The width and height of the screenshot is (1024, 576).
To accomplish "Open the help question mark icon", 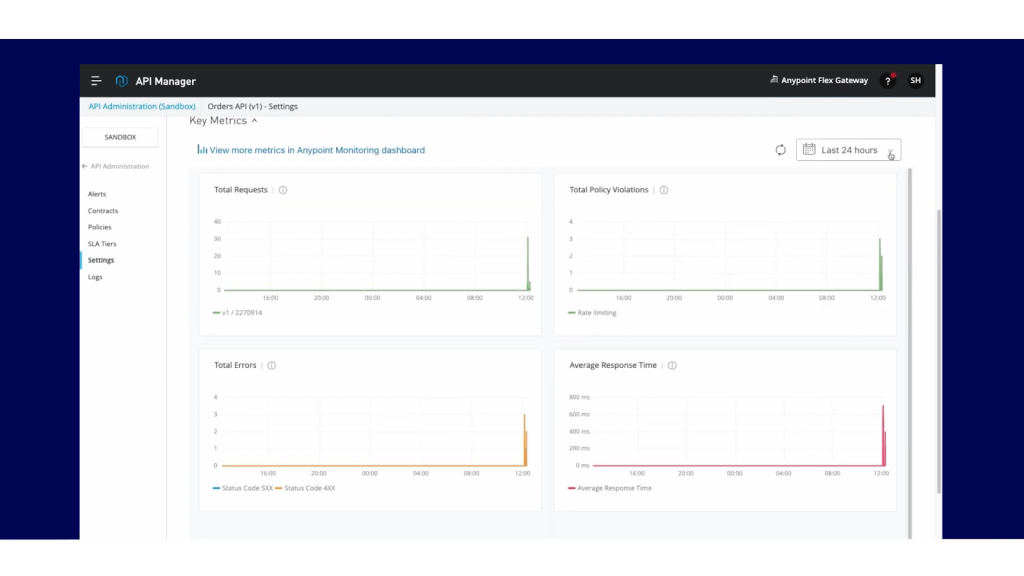I will [887, 81].
